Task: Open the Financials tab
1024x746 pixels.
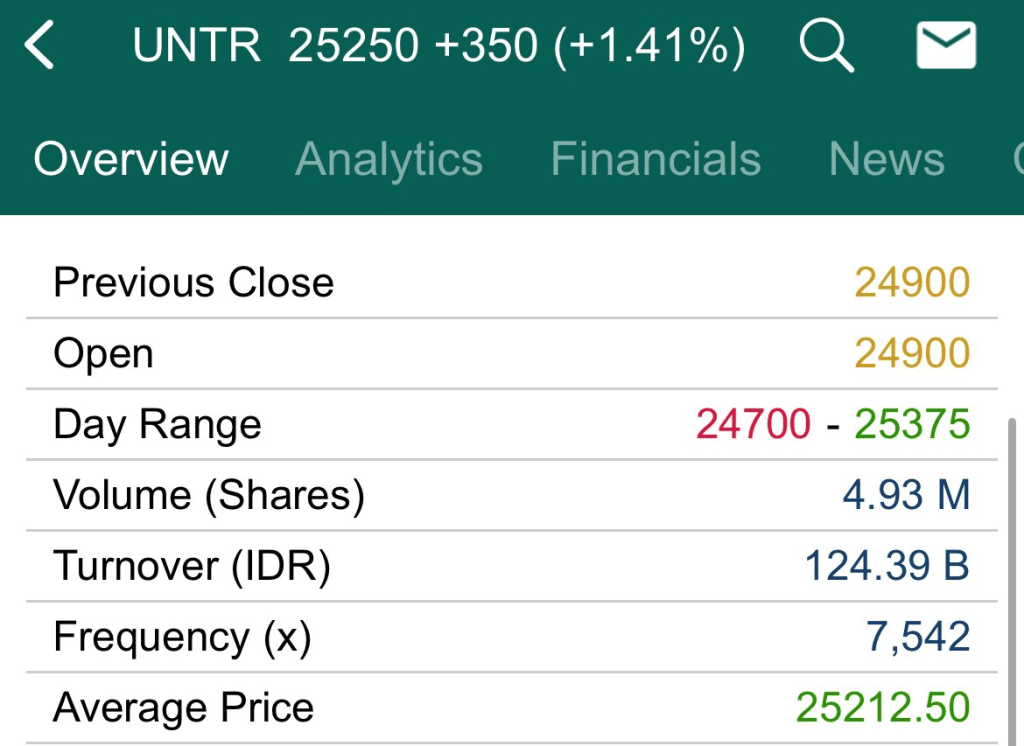Action: click(655, 160)
